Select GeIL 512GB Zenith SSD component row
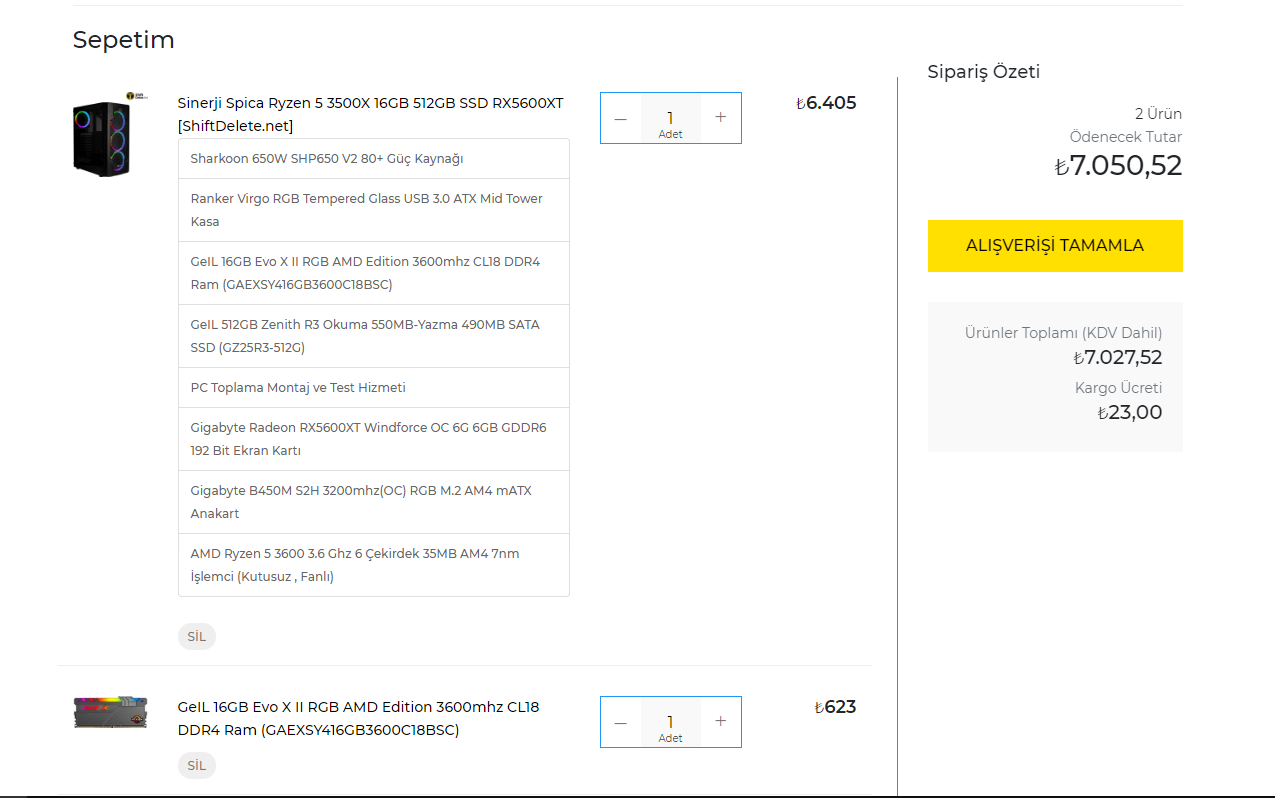 [x=374, y=336]
